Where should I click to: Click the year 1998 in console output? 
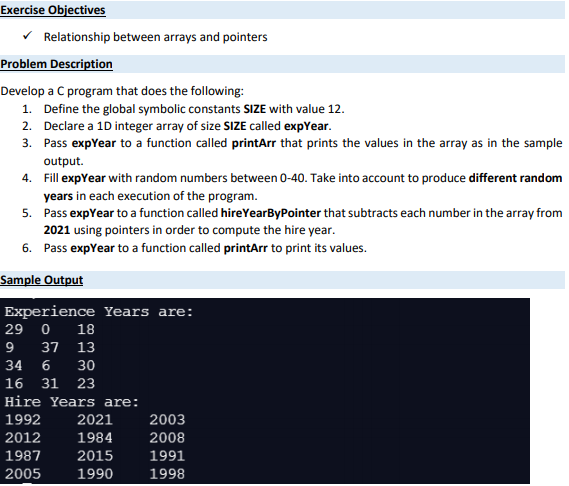click(x=167, y=474)
